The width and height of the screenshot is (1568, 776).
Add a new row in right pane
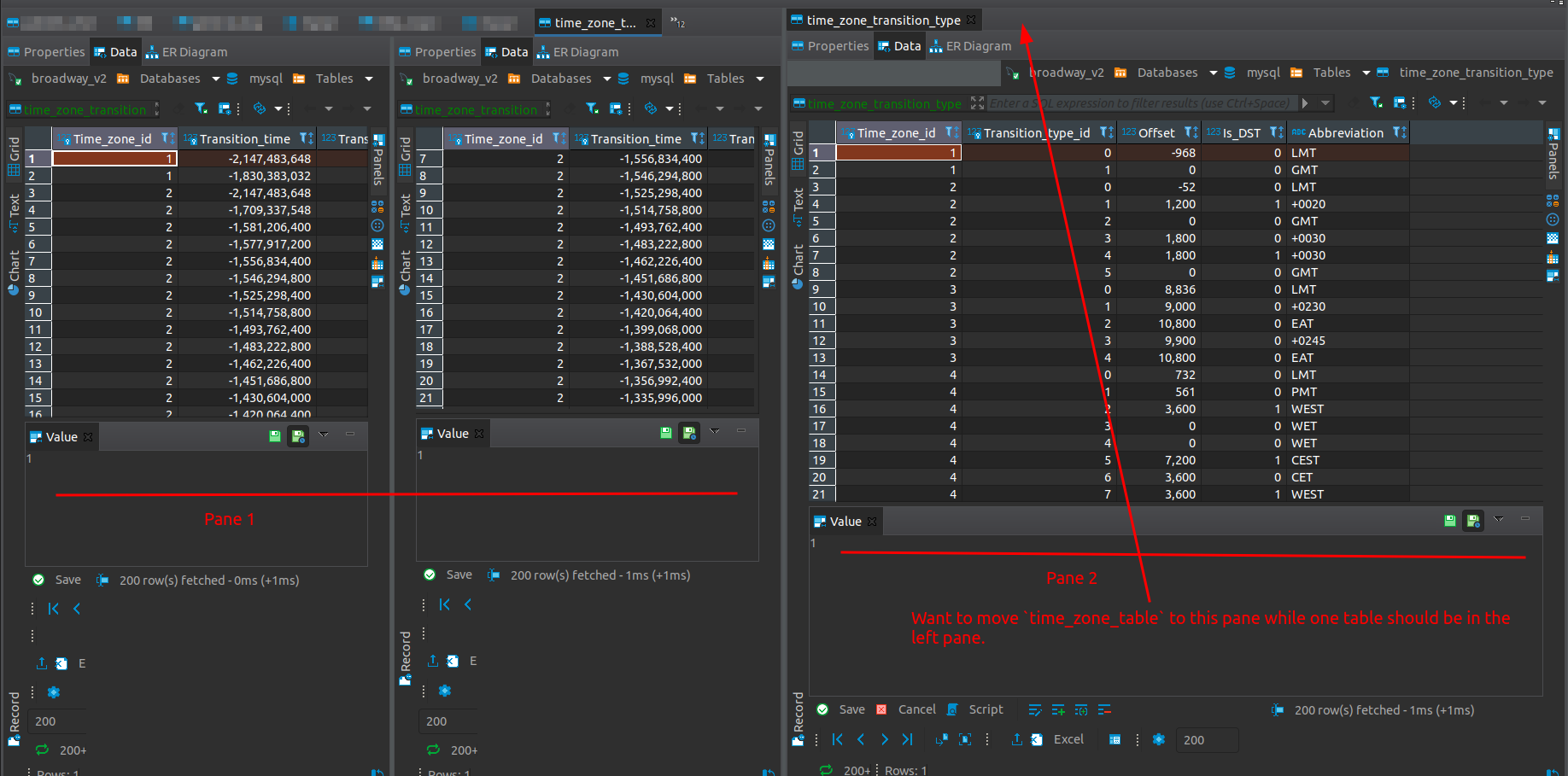pos(1058,710)
